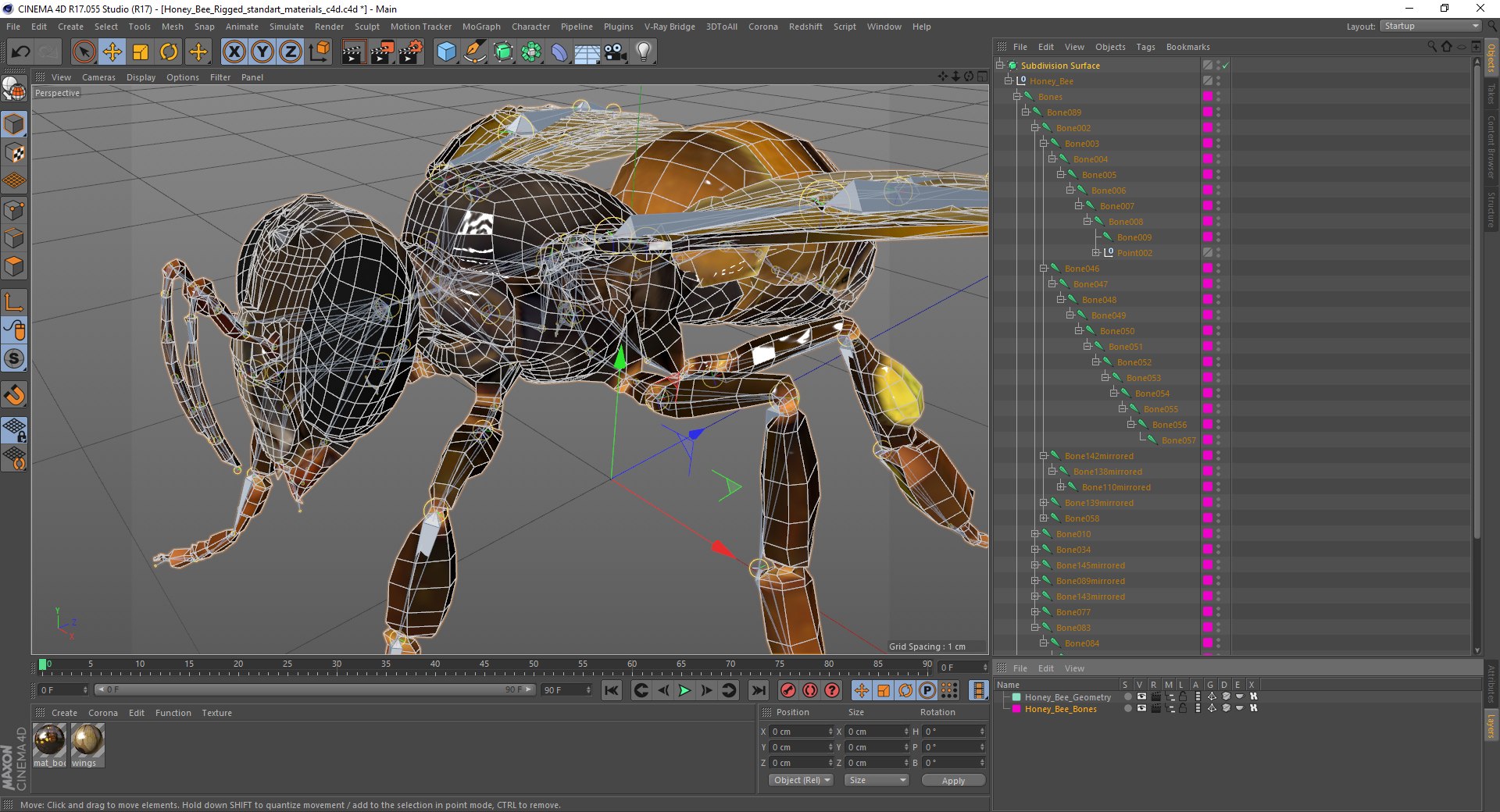Open the Spline pen tool
The height and width of the screenshot is (812, 1500).
pos(474,52)
